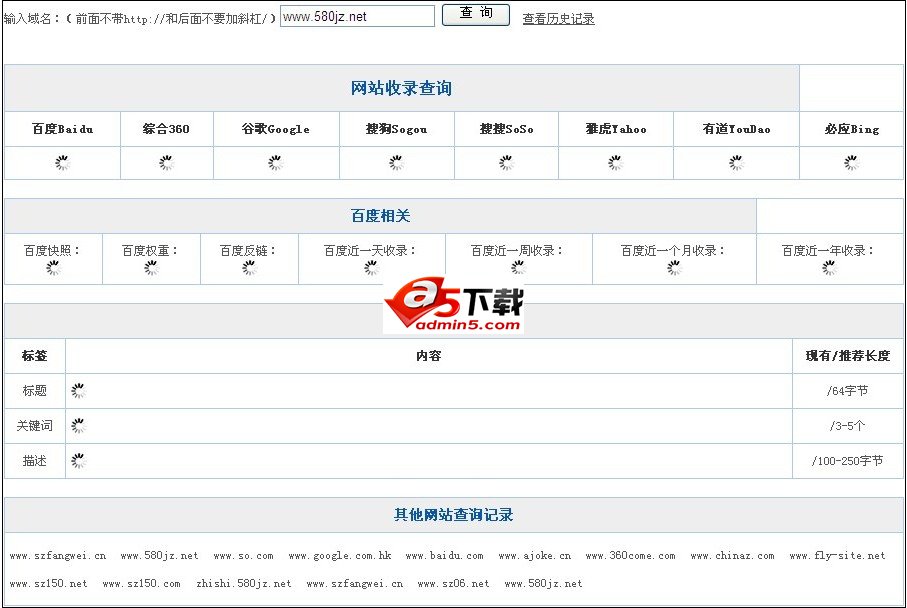Click the loading spinner in the 描述 row
Viewport: 907px width, 608px height.
78,461
